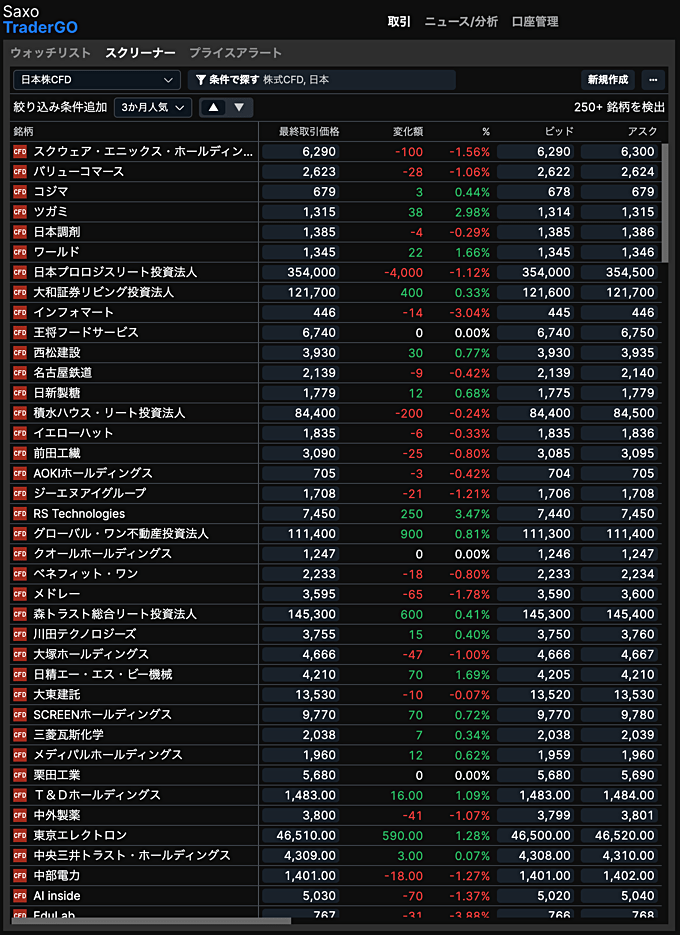Switch to the プライスアラート tab
The height and width of the screenshot is (935, 680).
point(236,53)
